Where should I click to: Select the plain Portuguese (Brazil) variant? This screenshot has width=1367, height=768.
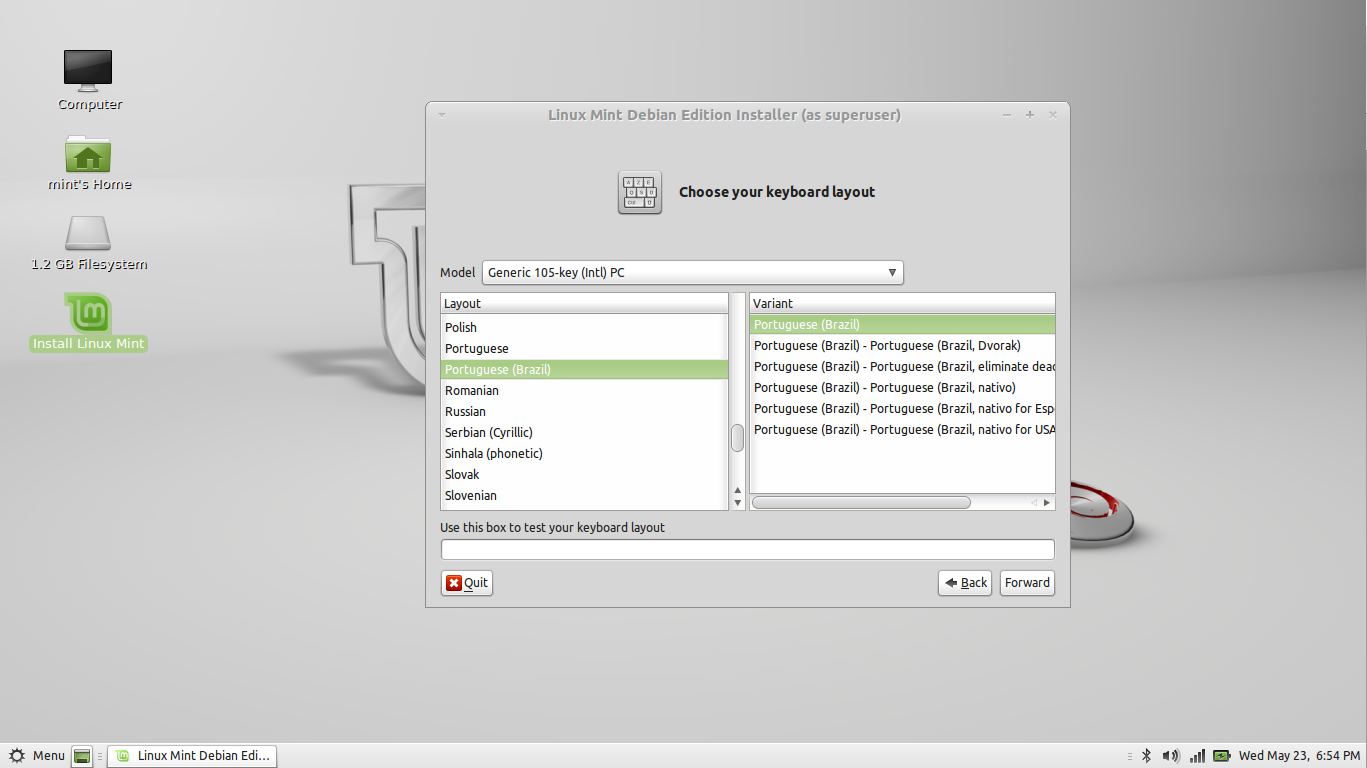902,325
